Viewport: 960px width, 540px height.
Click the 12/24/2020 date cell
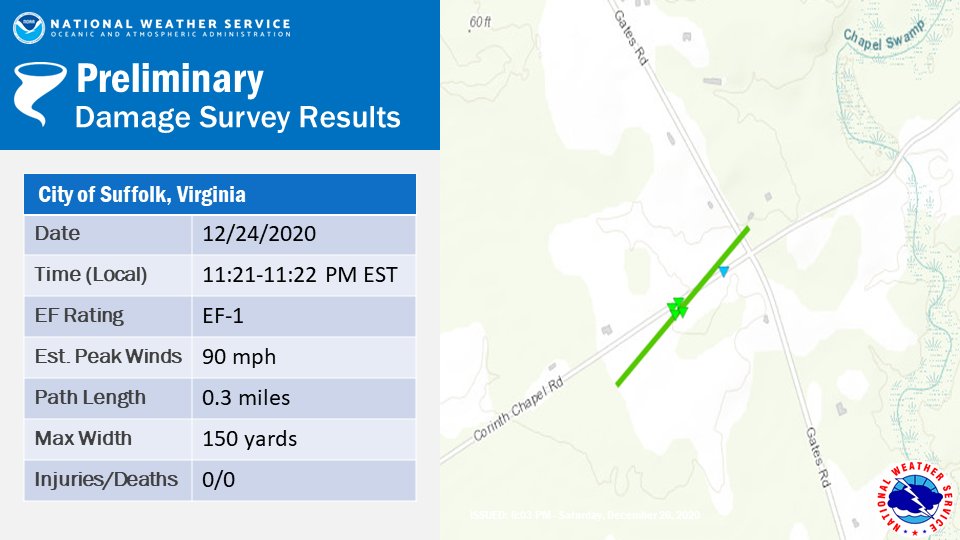[304, 234]
